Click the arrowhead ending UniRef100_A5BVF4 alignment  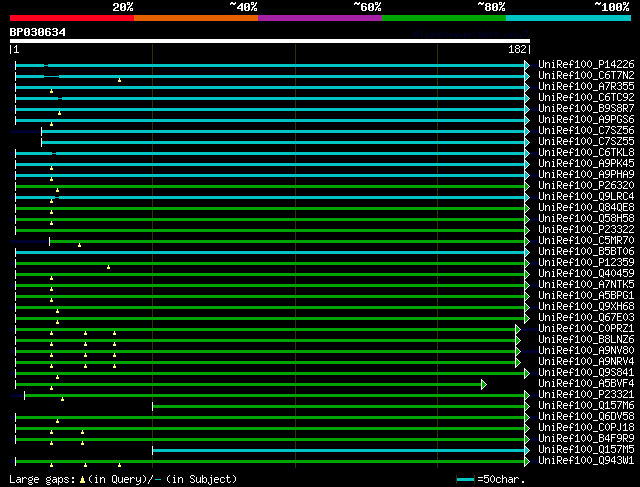(x=484, y=385)
